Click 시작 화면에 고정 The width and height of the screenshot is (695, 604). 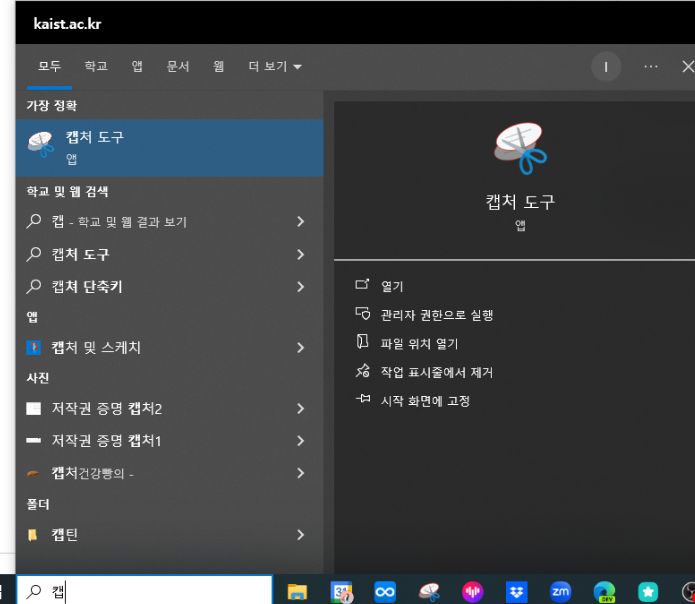coord(426,401)
